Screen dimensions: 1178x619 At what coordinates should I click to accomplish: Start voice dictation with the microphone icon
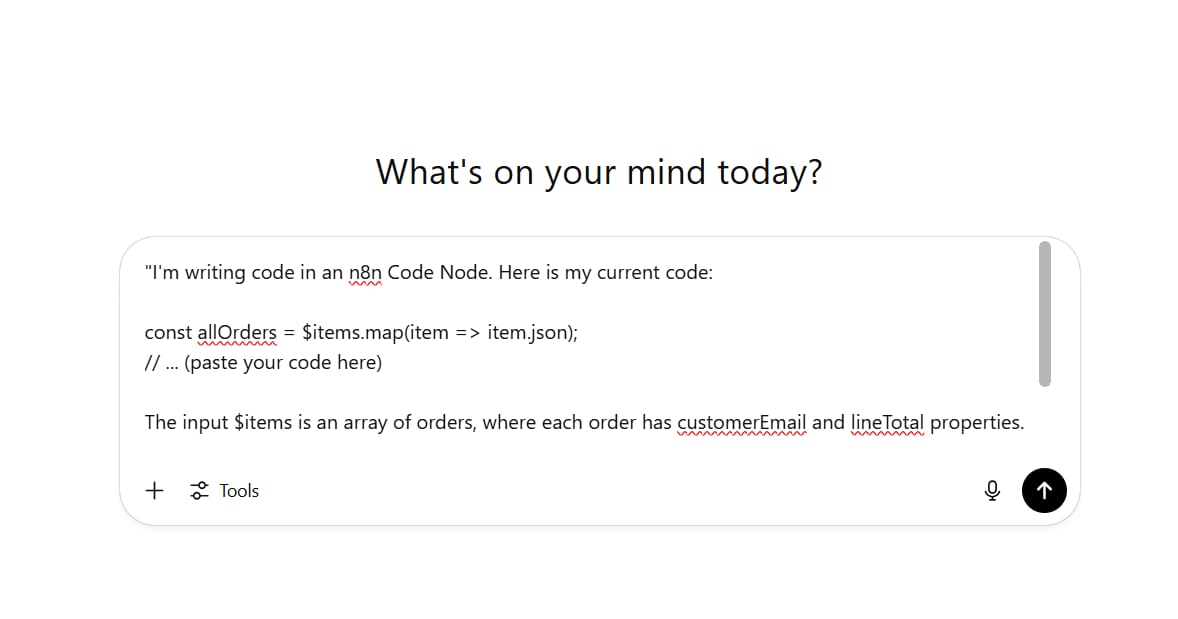(x=992, y=491)
